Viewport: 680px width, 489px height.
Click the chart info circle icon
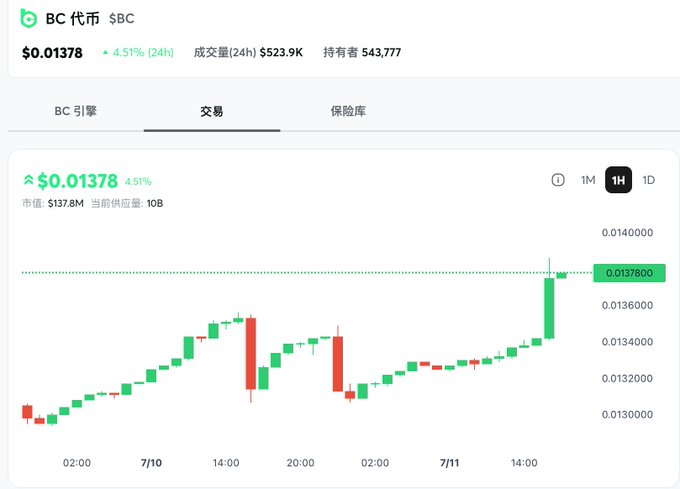(x=558, y=180)
